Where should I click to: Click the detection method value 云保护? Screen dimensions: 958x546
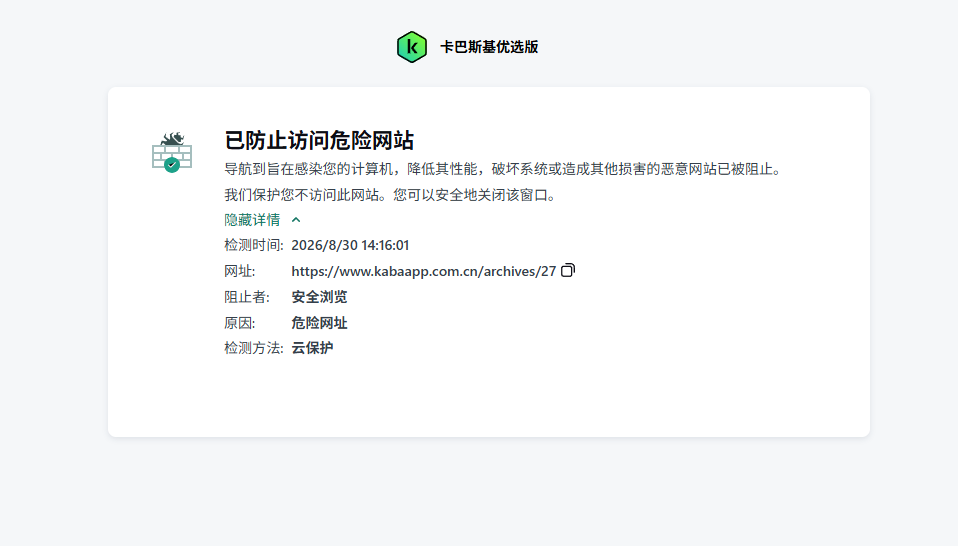point(312,348)
